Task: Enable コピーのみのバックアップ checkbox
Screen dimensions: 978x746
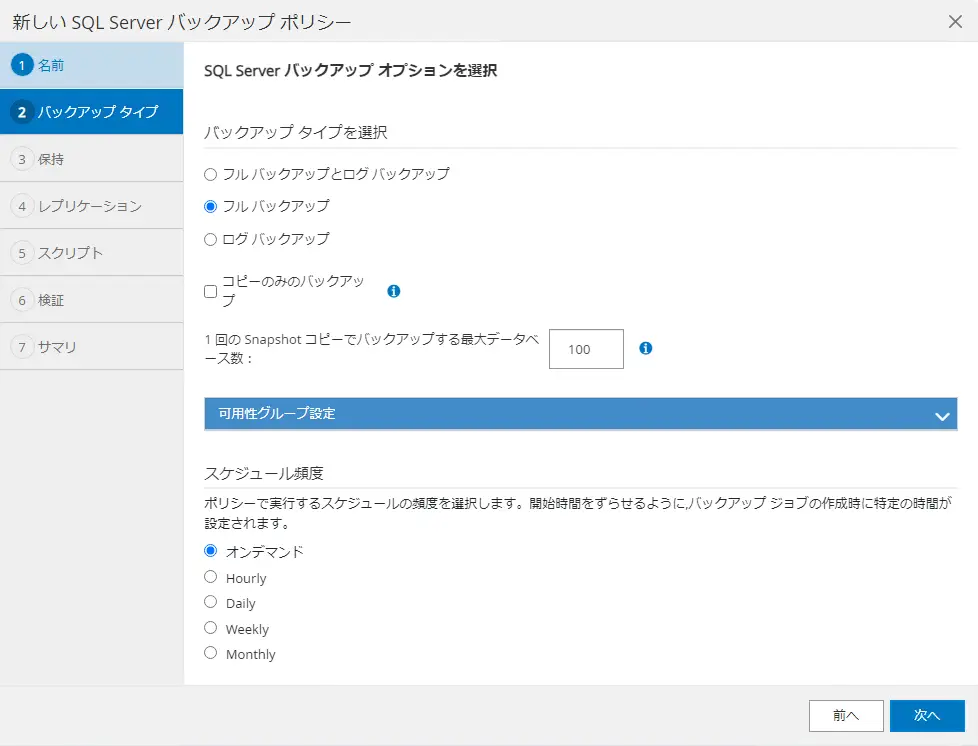Action: pyautogui.click(x=211, y=291)
